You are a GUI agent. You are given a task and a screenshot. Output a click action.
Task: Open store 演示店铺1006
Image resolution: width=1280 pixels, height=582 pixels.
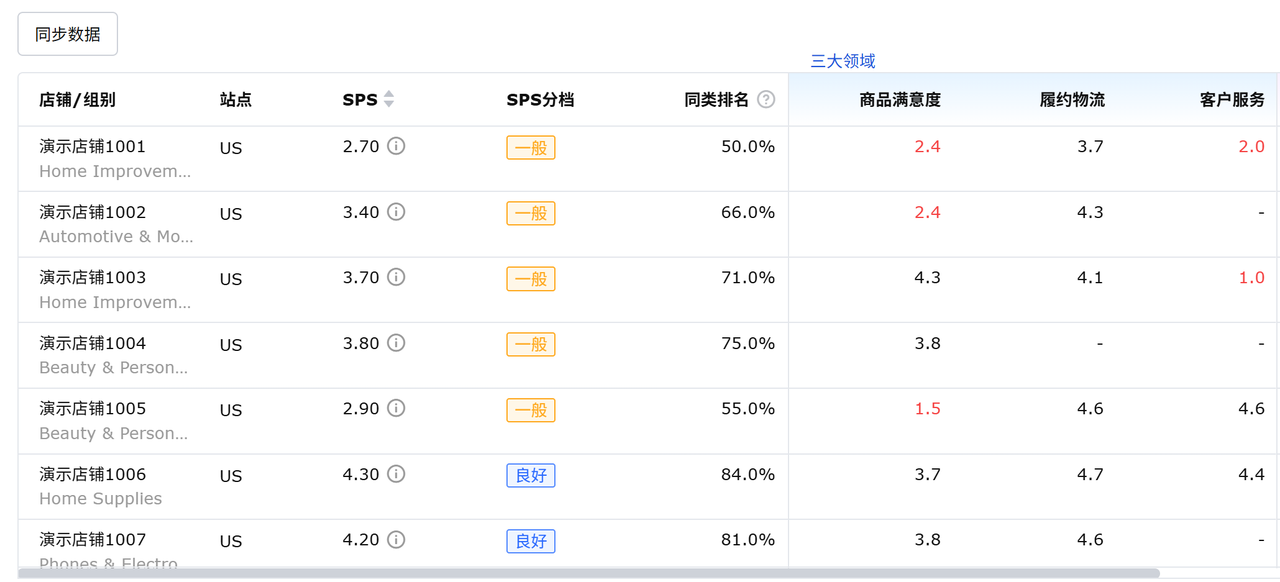coord(93,474)
